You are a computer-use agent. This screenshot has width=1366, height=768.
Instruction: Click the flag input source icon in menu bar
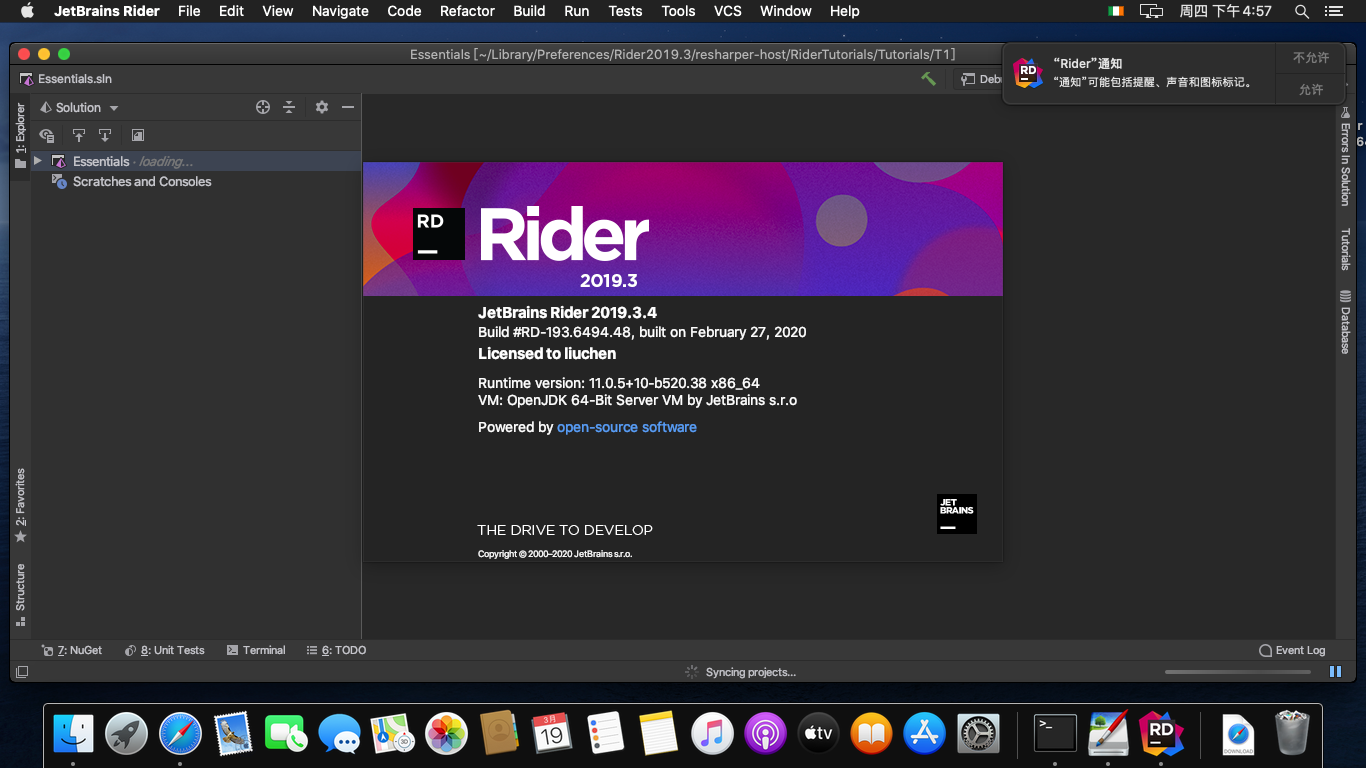pyautogui.click(x=1116, y=11)
